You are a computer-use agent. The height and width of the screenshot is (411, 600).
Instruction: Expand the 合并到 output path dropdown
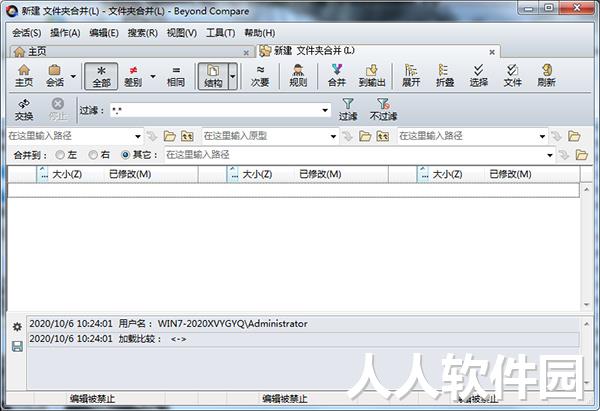(550, 155)
